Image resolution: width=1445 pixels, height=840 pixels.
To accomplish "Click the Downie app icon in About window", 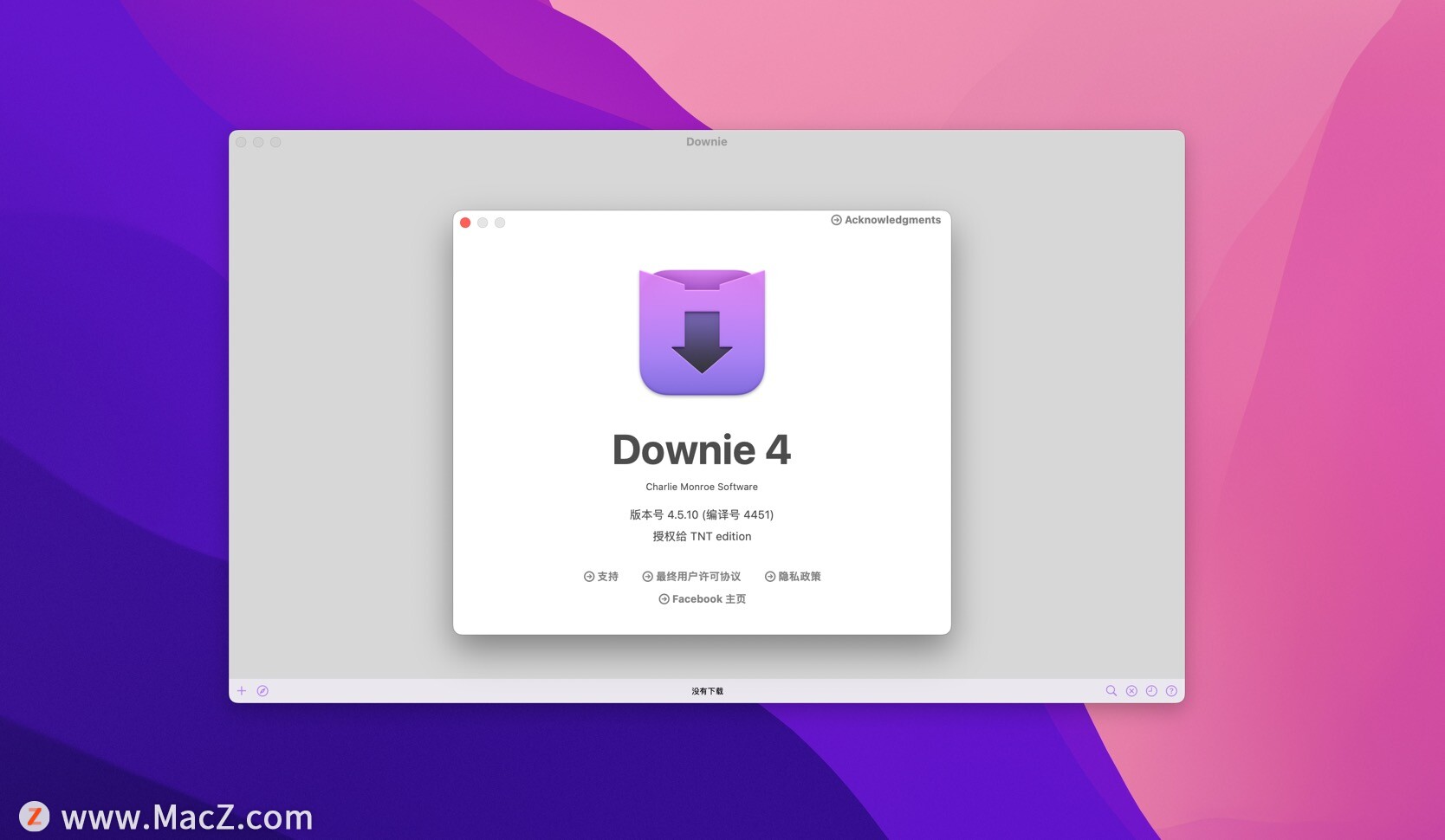I will point(702,333).
